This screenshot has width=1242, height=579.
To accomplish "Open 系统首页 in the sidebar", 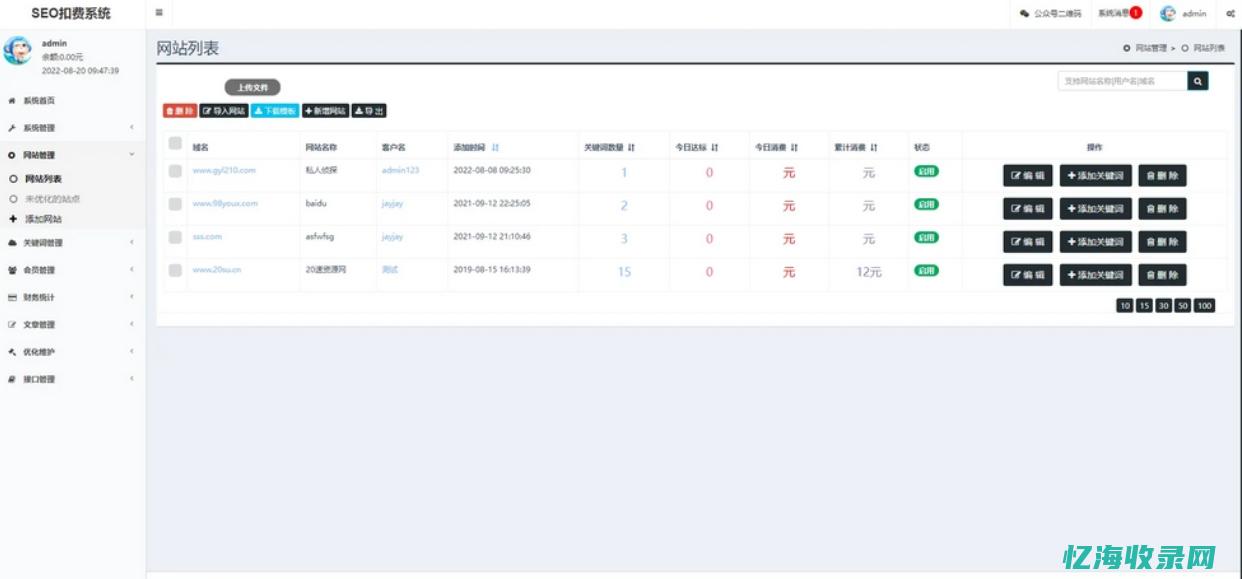I will (x=39, y=101).
